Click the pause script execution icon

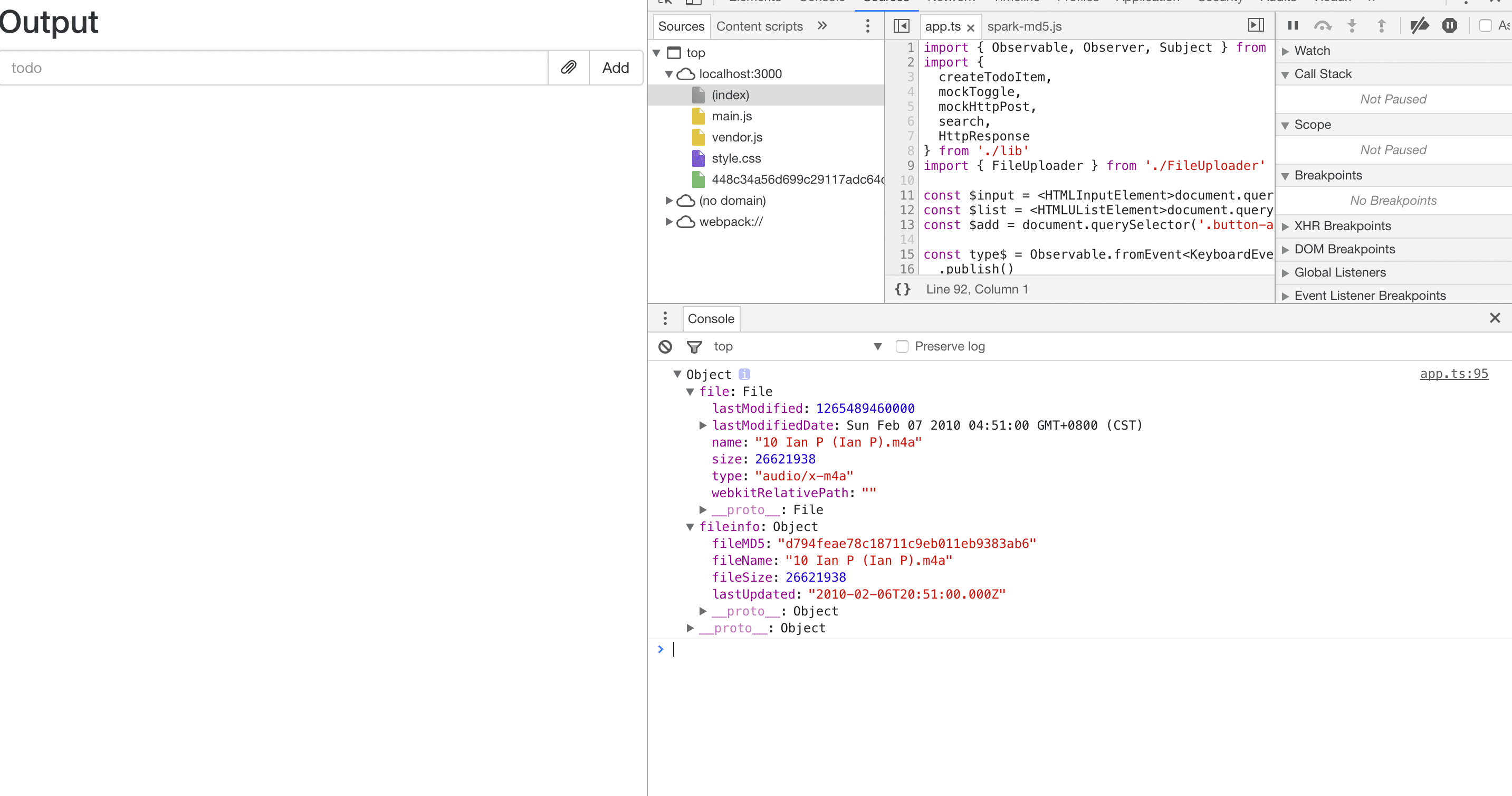point(1293,25)
